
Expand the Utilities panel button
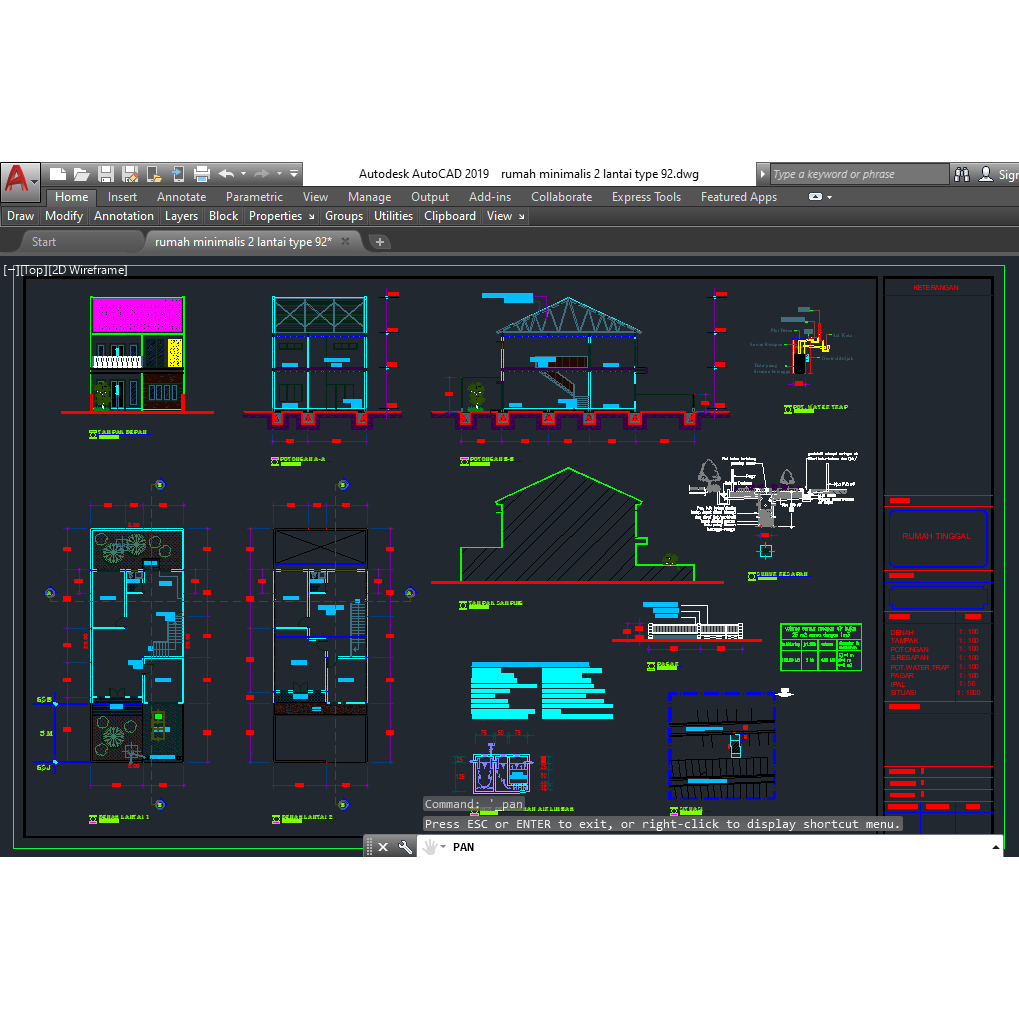pos(393,216)
